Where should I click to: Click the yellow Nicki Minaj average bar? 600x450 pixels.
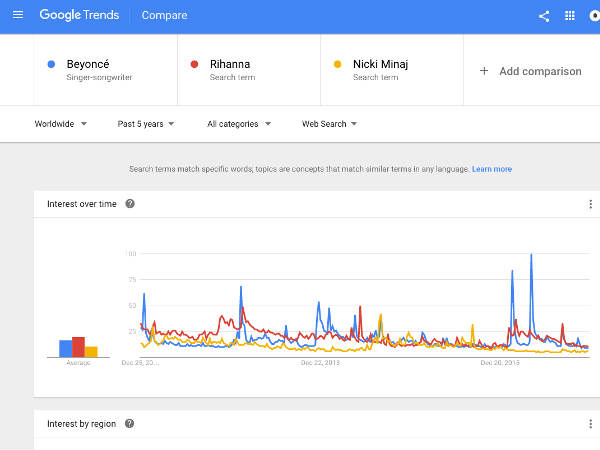coord(91,352)
